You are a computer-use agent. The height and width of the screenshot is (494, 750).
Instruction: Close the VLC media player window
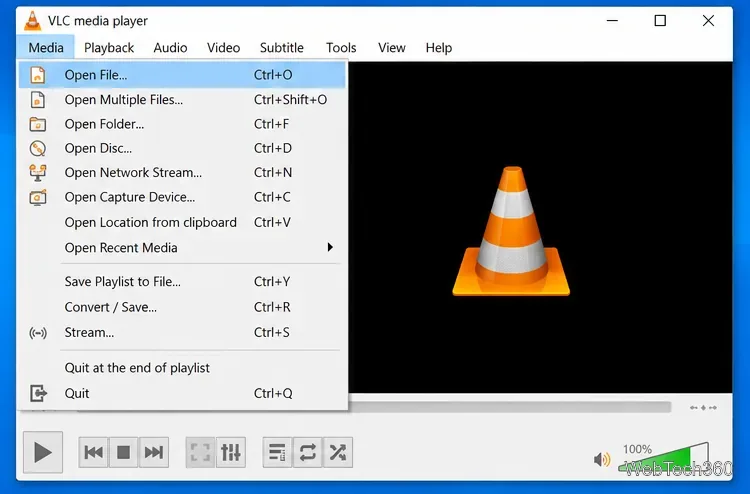(x=708, y=21)
